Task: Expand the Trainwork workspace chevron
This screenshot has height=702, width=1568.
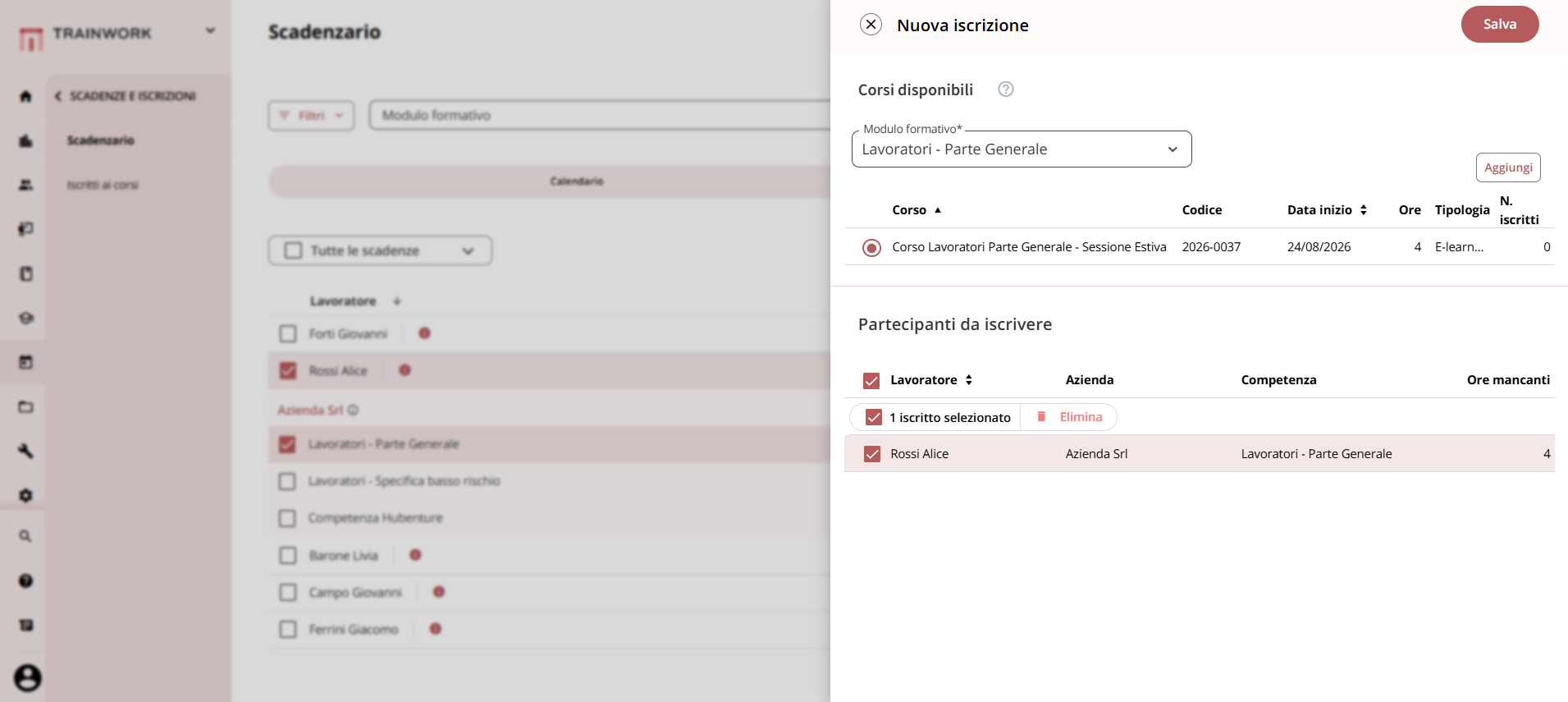Action: point(210,31)
